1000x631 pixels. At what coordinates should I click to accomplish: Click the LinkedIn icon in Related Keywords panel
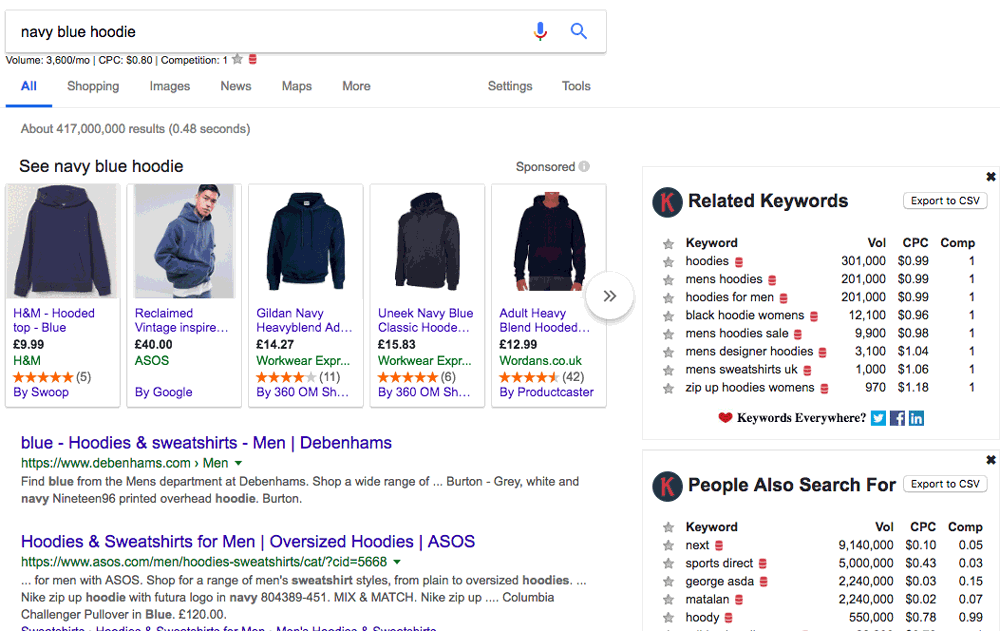[x=917, y=418]
